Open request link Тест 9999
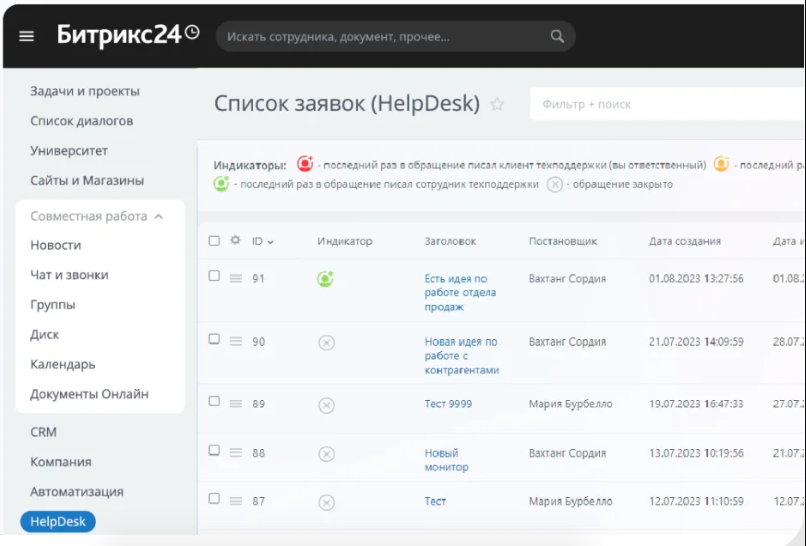This screenshot has height=546, width=806. click(x=448, y=404)
